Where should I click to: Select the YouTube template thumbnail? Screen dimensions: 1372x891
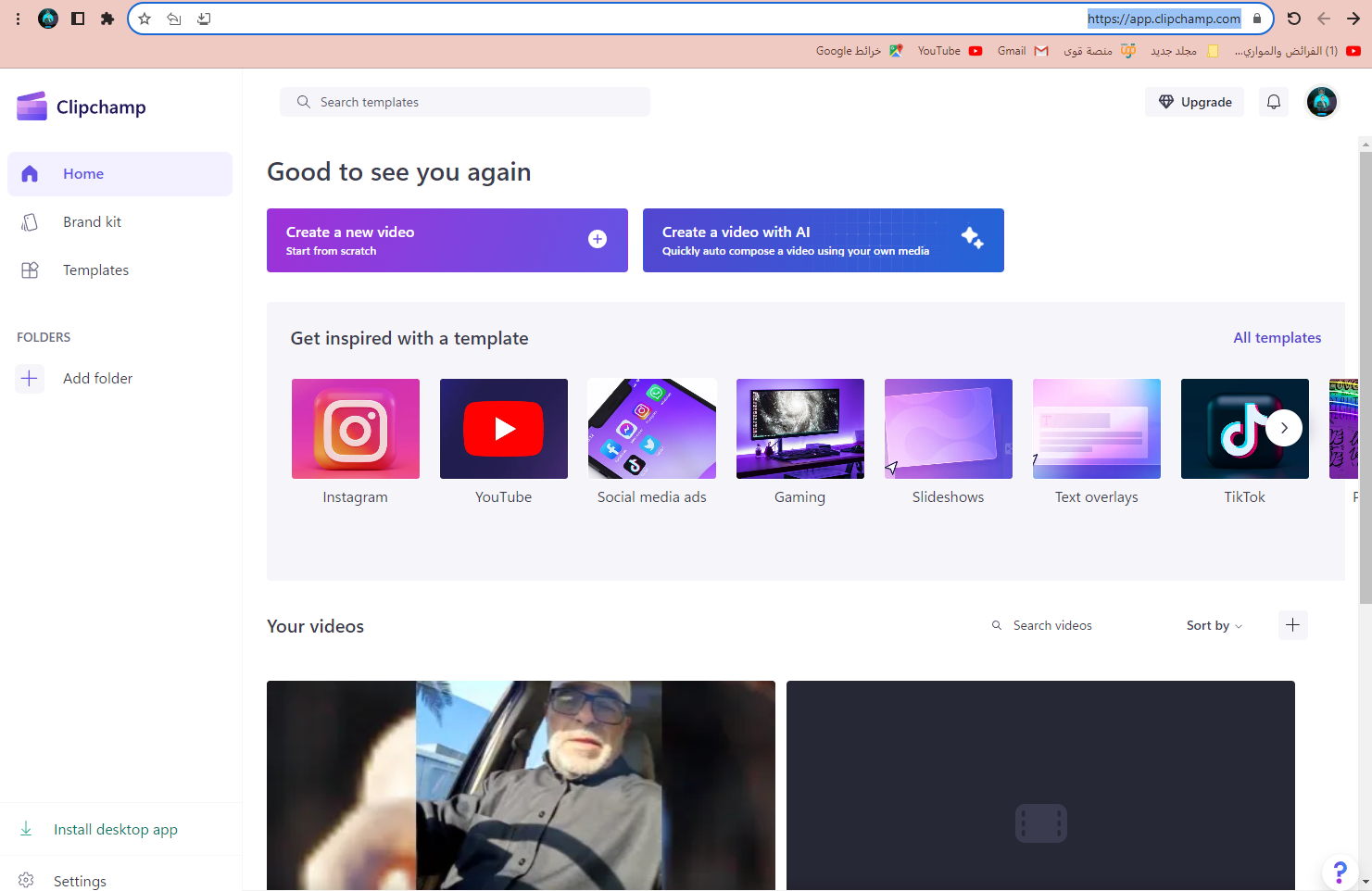point(503,429)
